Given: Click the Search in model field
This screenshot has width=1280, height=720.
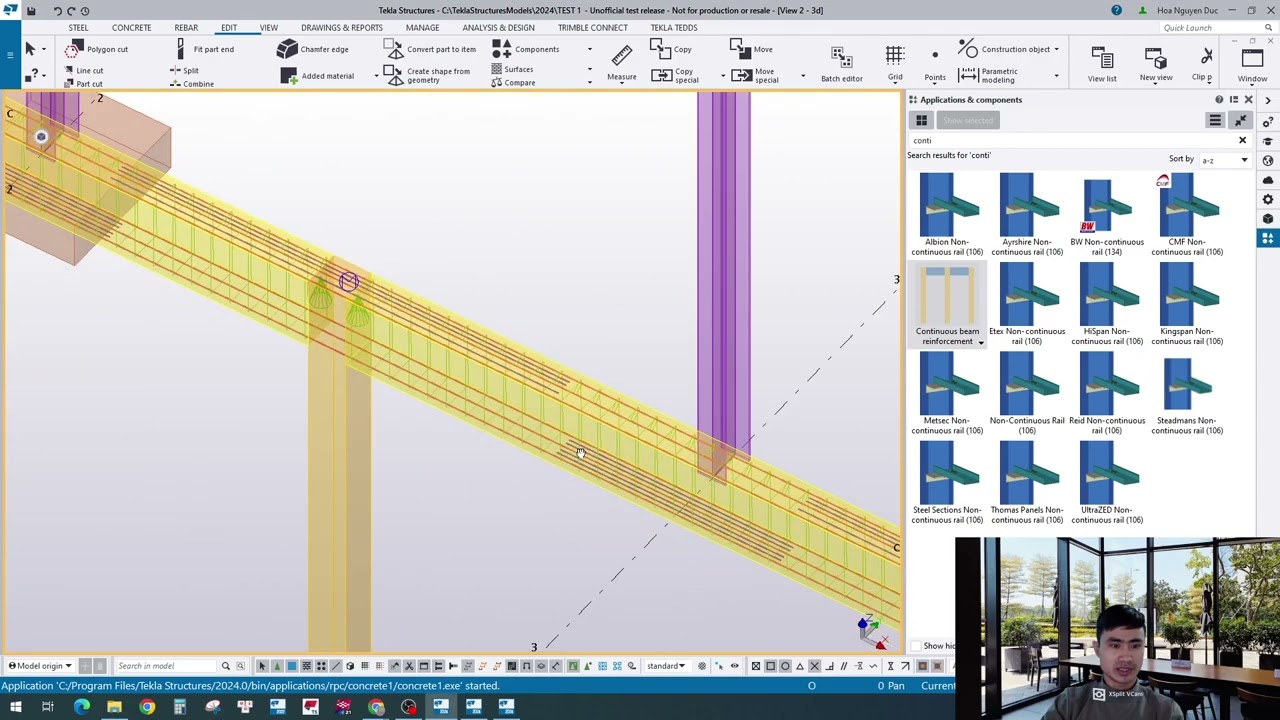Looking at the screenshot, I should click(165, 666).
